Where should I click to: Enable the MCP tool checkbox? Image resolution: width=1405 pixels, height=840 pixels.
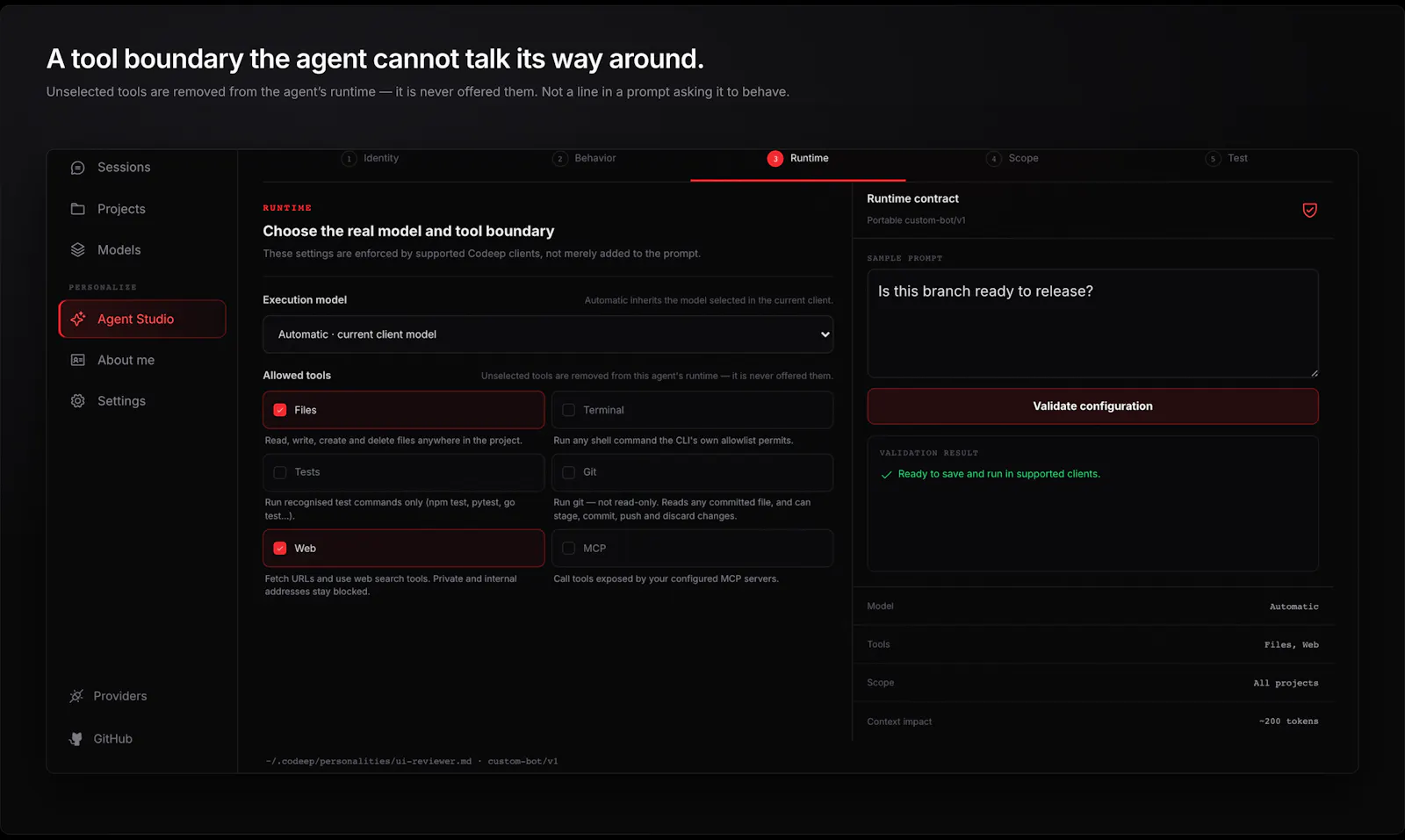click(x=568, y=549)
